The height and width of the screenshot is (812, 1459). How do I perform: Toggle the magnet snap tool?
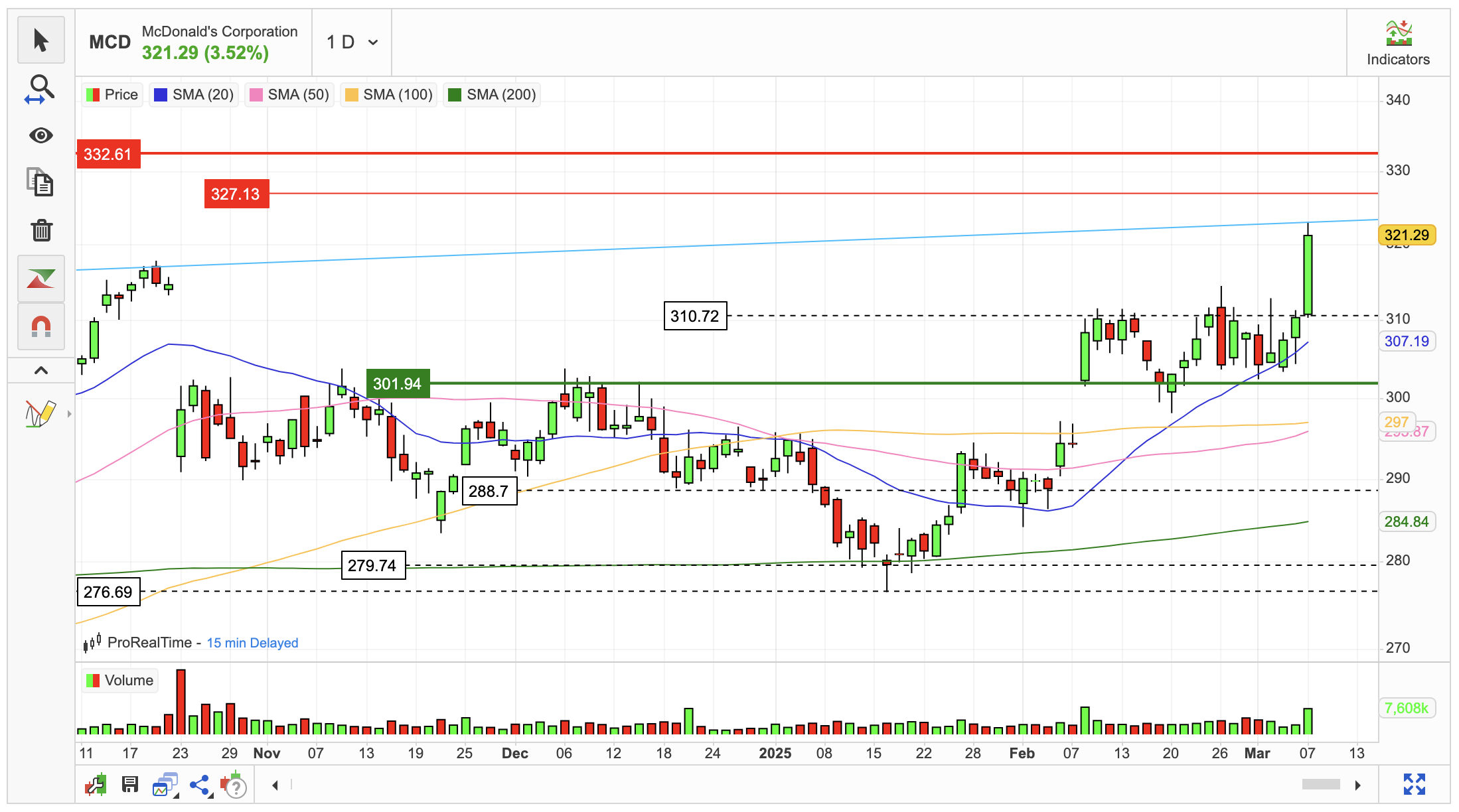[x=41, y=326]
